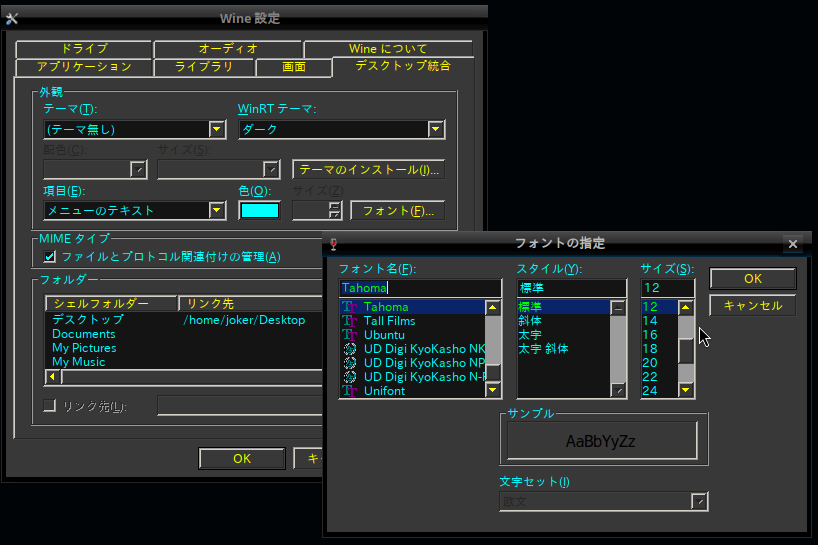
Task: Click the UD Digi KyoKasho NP font icon
Action: (x=350, y=363)
